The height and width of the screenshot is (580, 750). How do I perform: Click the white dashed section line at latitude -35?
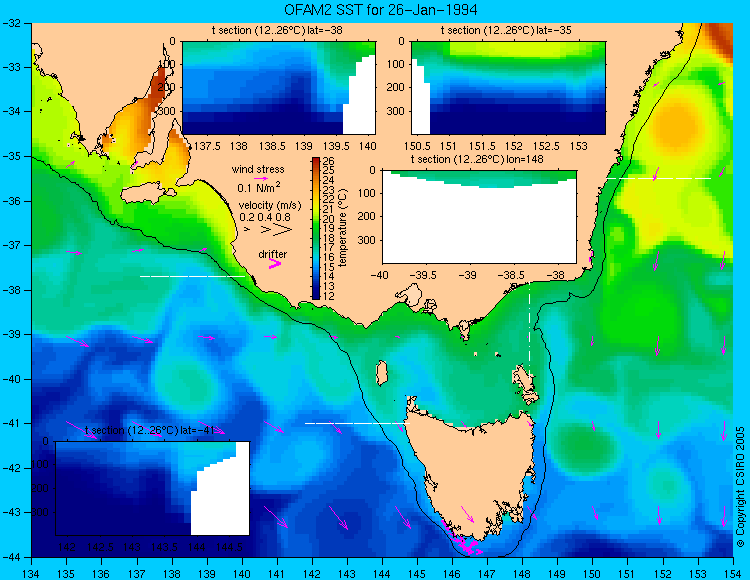coord(659,178)
